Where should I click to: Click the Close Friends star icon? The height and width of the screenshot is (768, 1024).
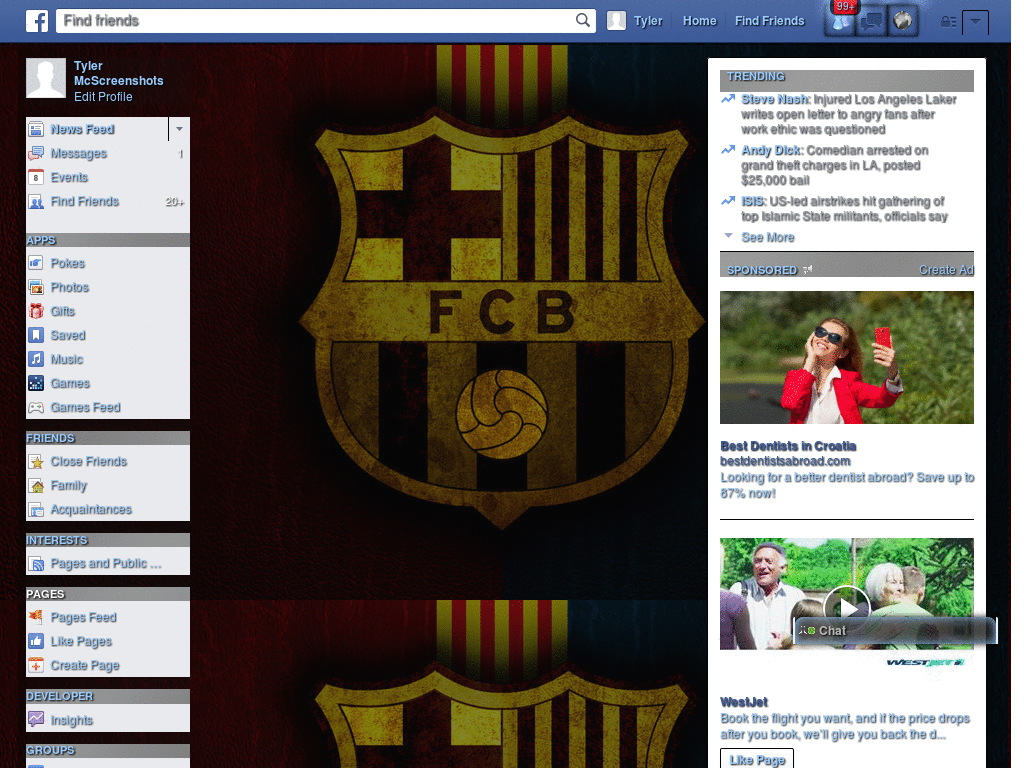pyautogui.click(x=36, y=462)
